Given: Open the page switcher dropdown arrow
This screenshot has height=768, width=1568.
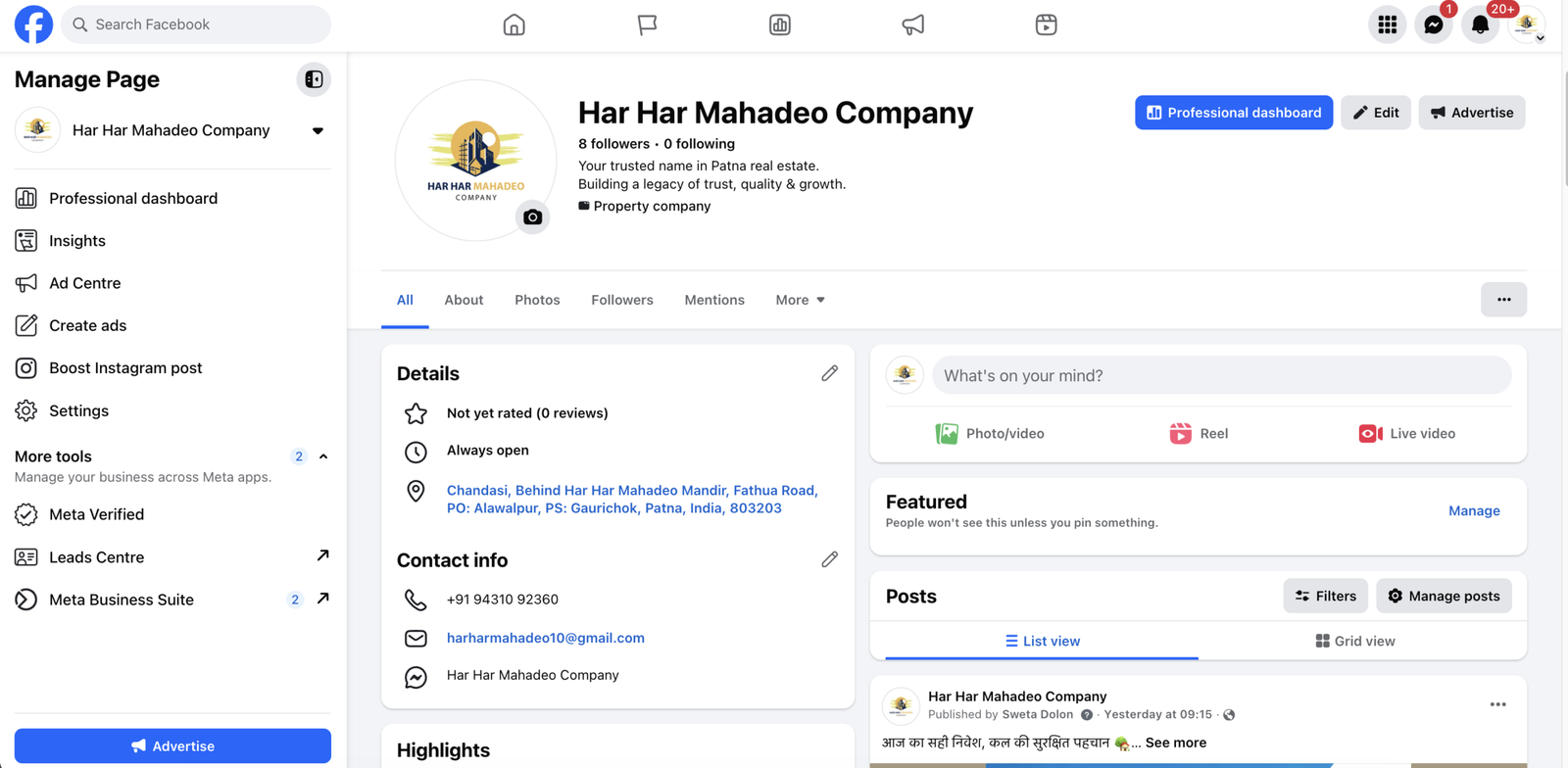Looking at the screenshot, I should tap(318, 130).
